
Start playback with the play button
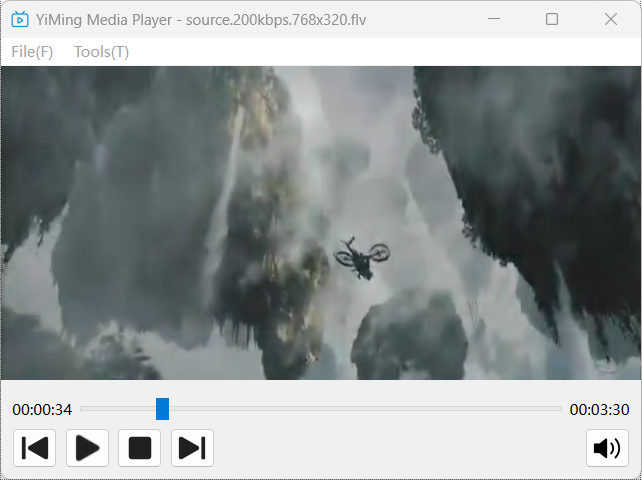pyautogui.click(x=87, y=448)
